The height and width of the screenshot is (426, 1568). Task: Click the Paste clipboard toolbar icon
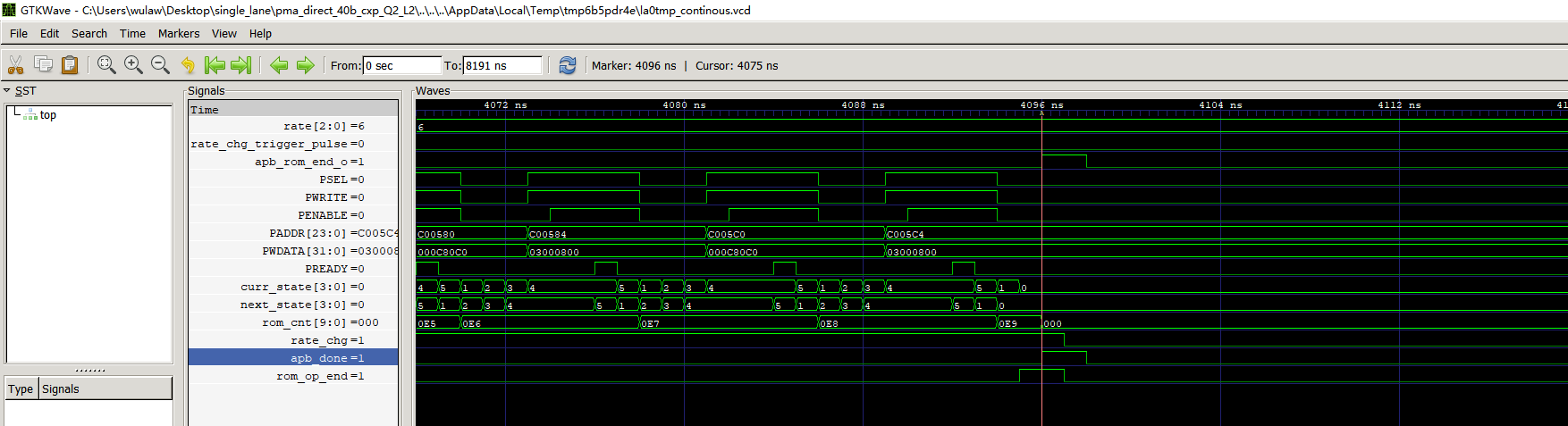pyautogui.click(x=70, y=65)
